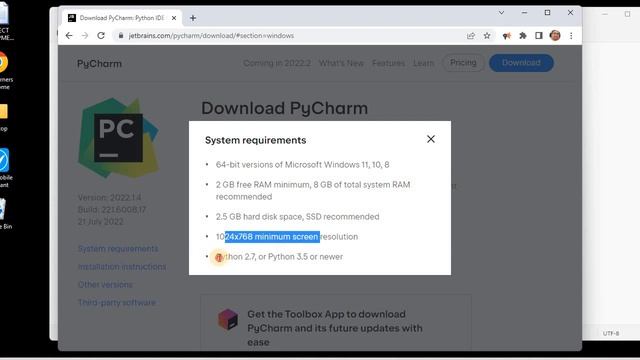Open the tab search dropdown arrow
This screenshot has width=640, height=360.
(501, 13)
